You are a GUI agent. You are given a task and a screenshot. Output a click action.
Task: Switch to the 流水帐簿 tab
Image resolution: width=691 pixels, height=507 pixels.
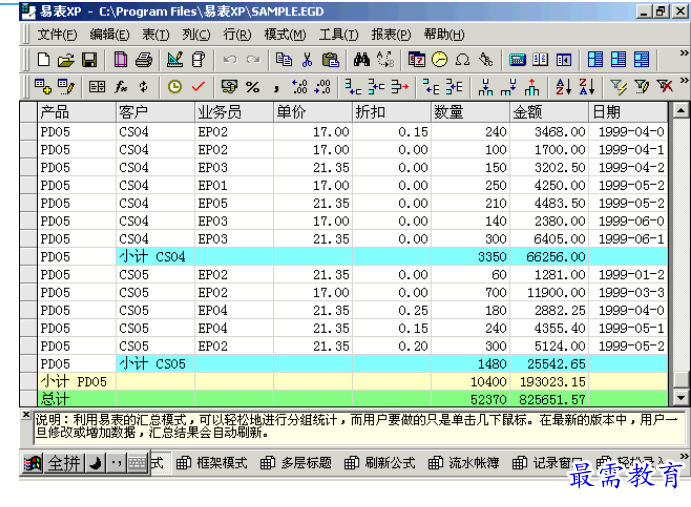tap(464, 463)
